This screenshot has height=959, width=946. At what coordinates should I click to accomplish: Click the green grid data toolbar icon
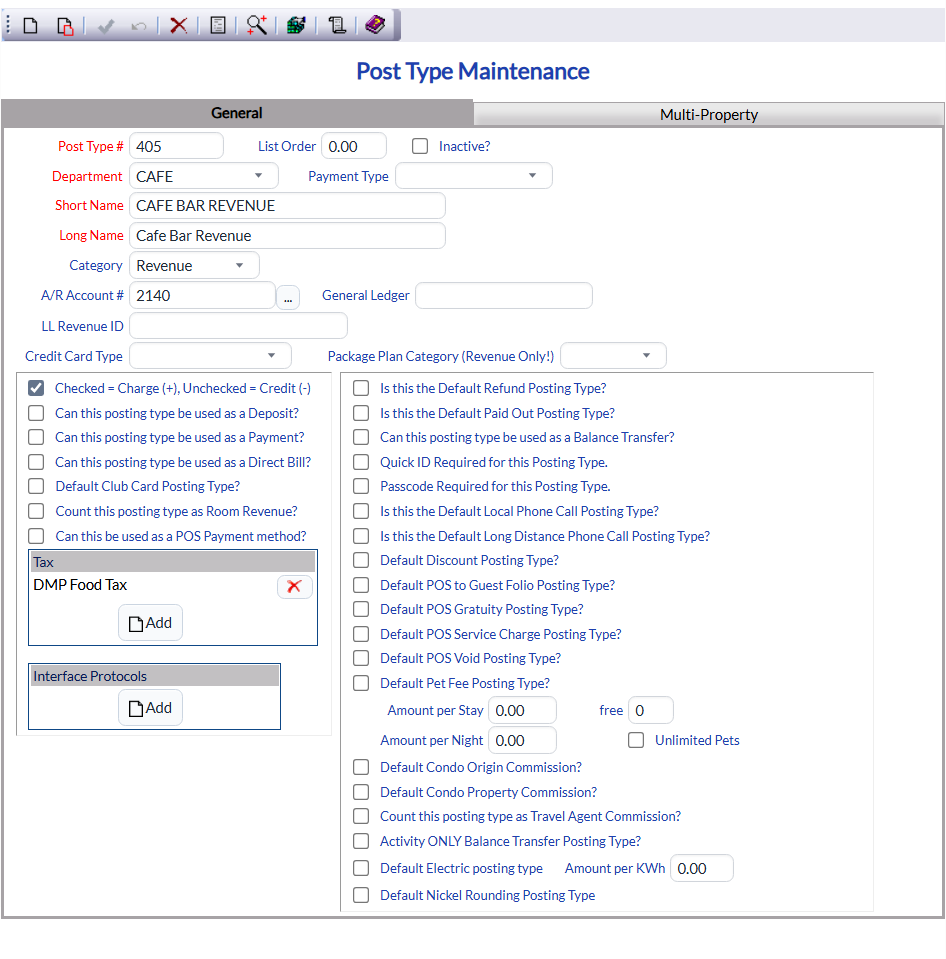point(296,26)
